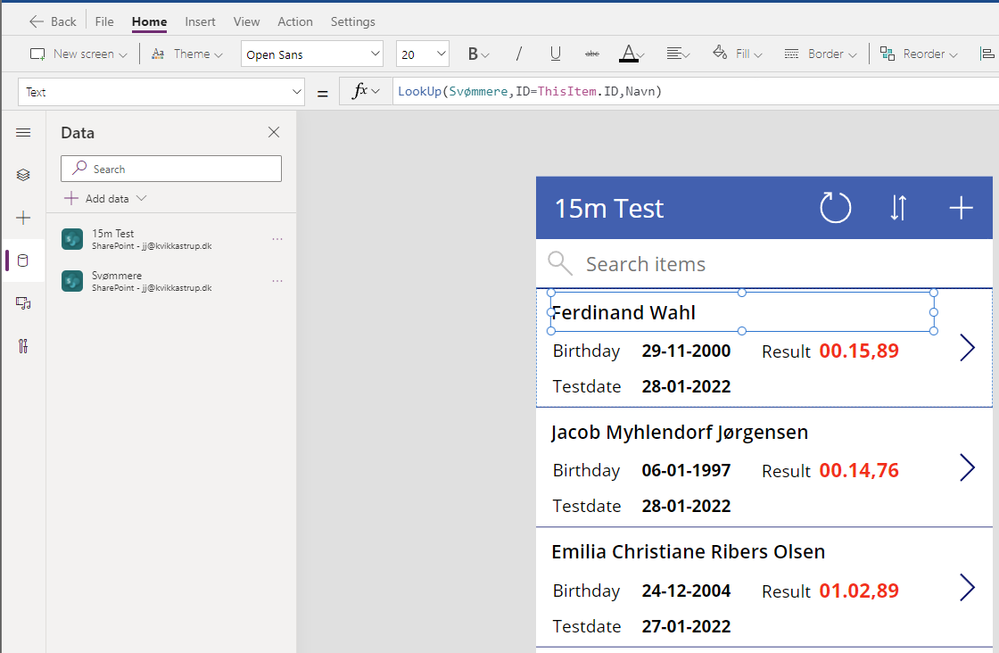Open the Tree view layers icon in sidebar
Viewport: 999px width, 653px height.
(x=23, y=175)
